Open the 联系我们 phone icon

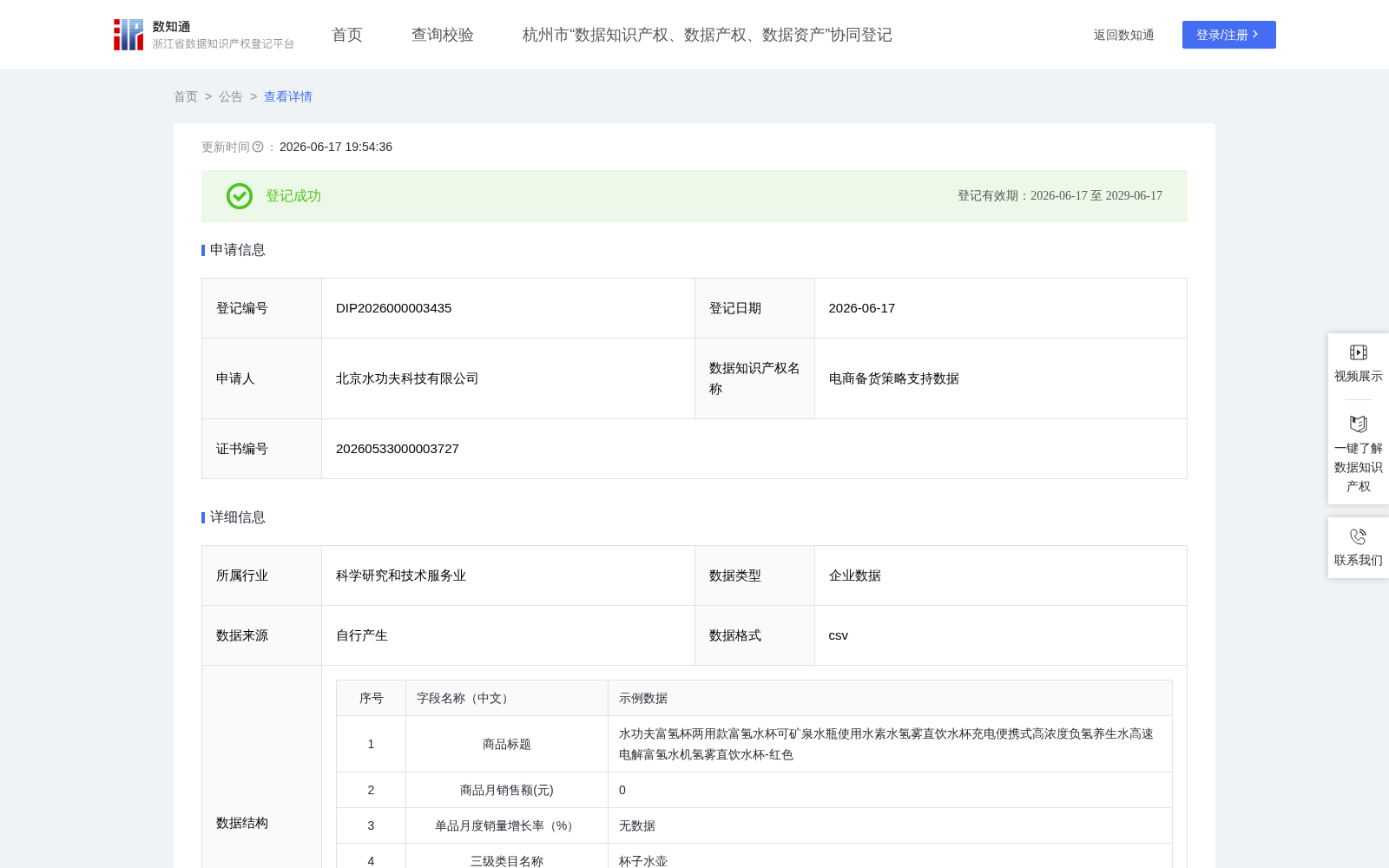coord(1359,536)
